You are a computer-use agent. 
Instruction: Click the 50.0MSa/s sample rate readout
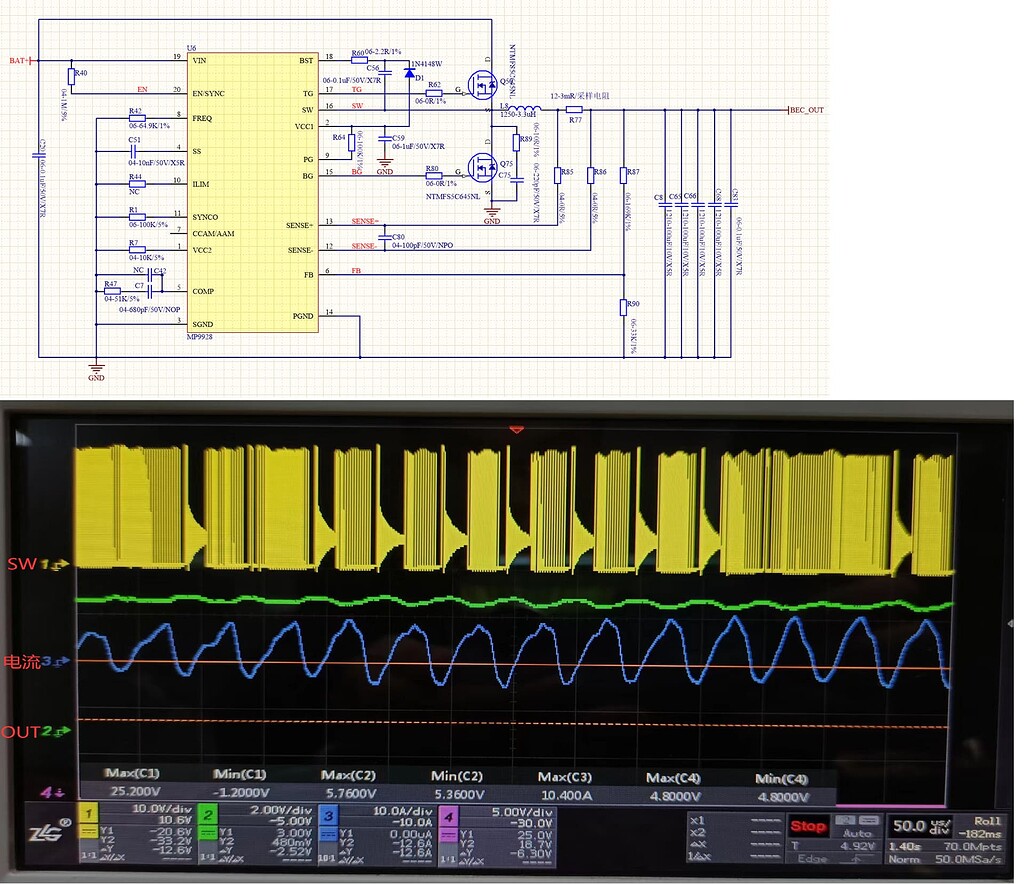(968, 859)
